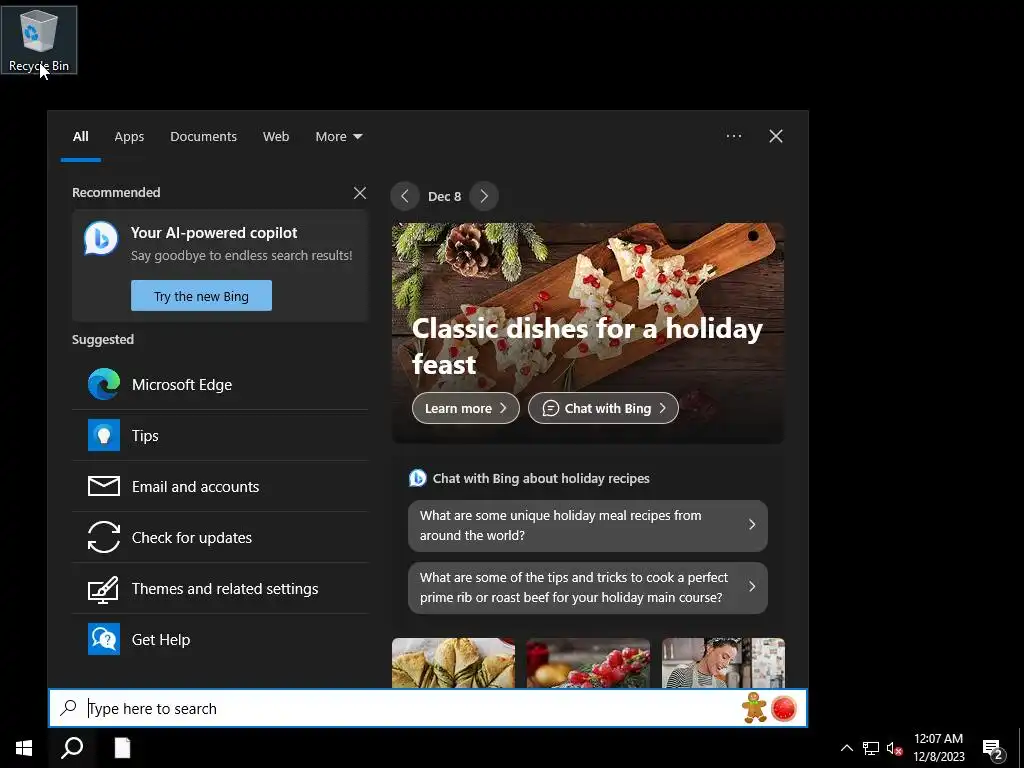Image resolution: width=1024 pixels, height=768 pixels.
Task: Click the gingerbread man icon in search box
Action: click(x=754, y=708)
